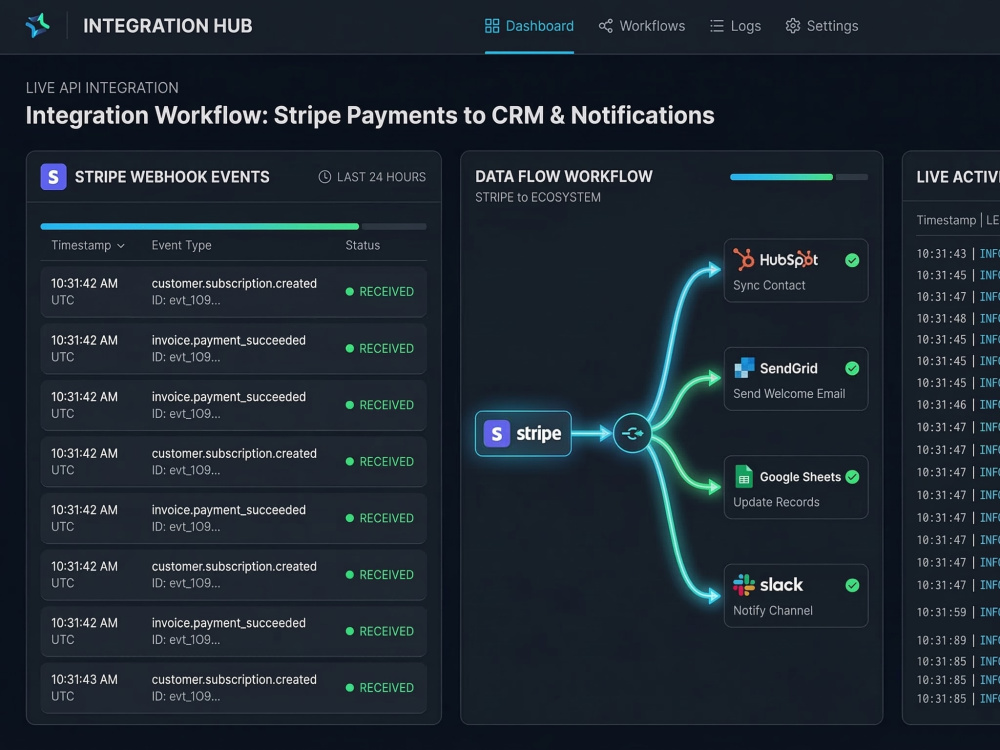This screenshot has height=750, width=1000.
Task: Click the Dashboard grid icon
Action: 492,26
